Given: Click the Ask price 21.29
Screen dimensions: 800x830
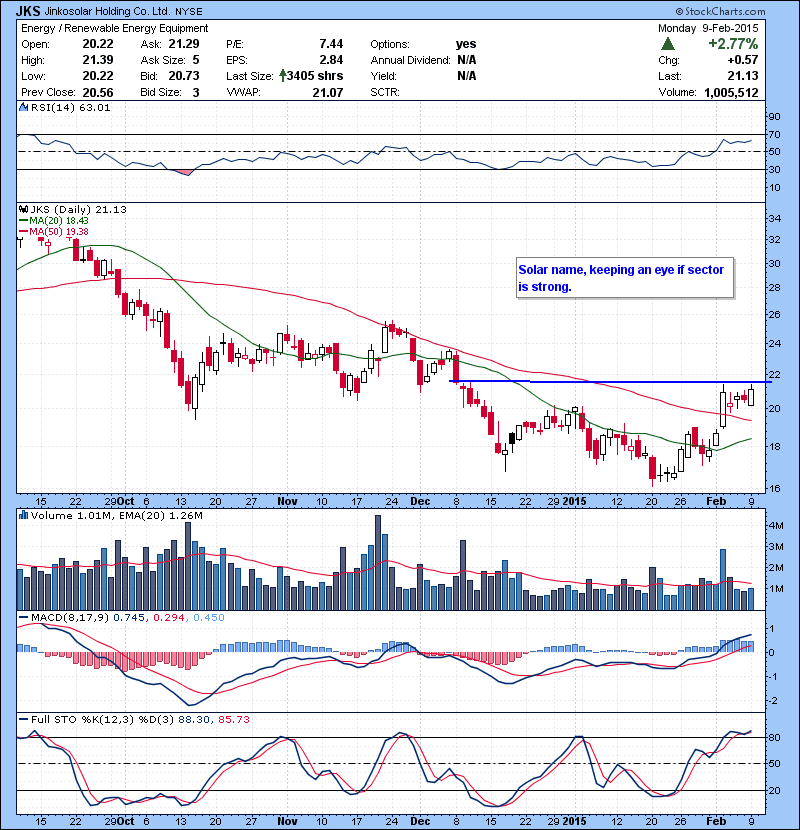Looking at the screenshot, I should pyautogui.click(x=184, y=44).
